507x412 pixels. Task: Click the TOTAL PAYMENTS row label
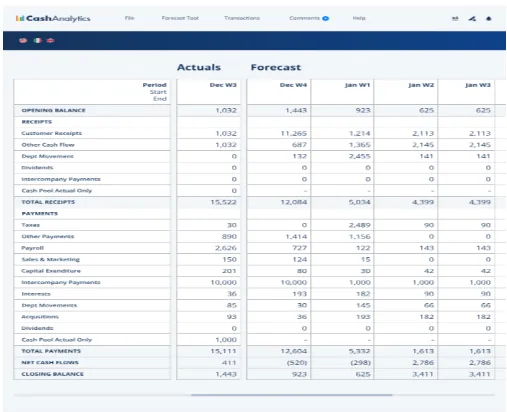coord(51,351)
